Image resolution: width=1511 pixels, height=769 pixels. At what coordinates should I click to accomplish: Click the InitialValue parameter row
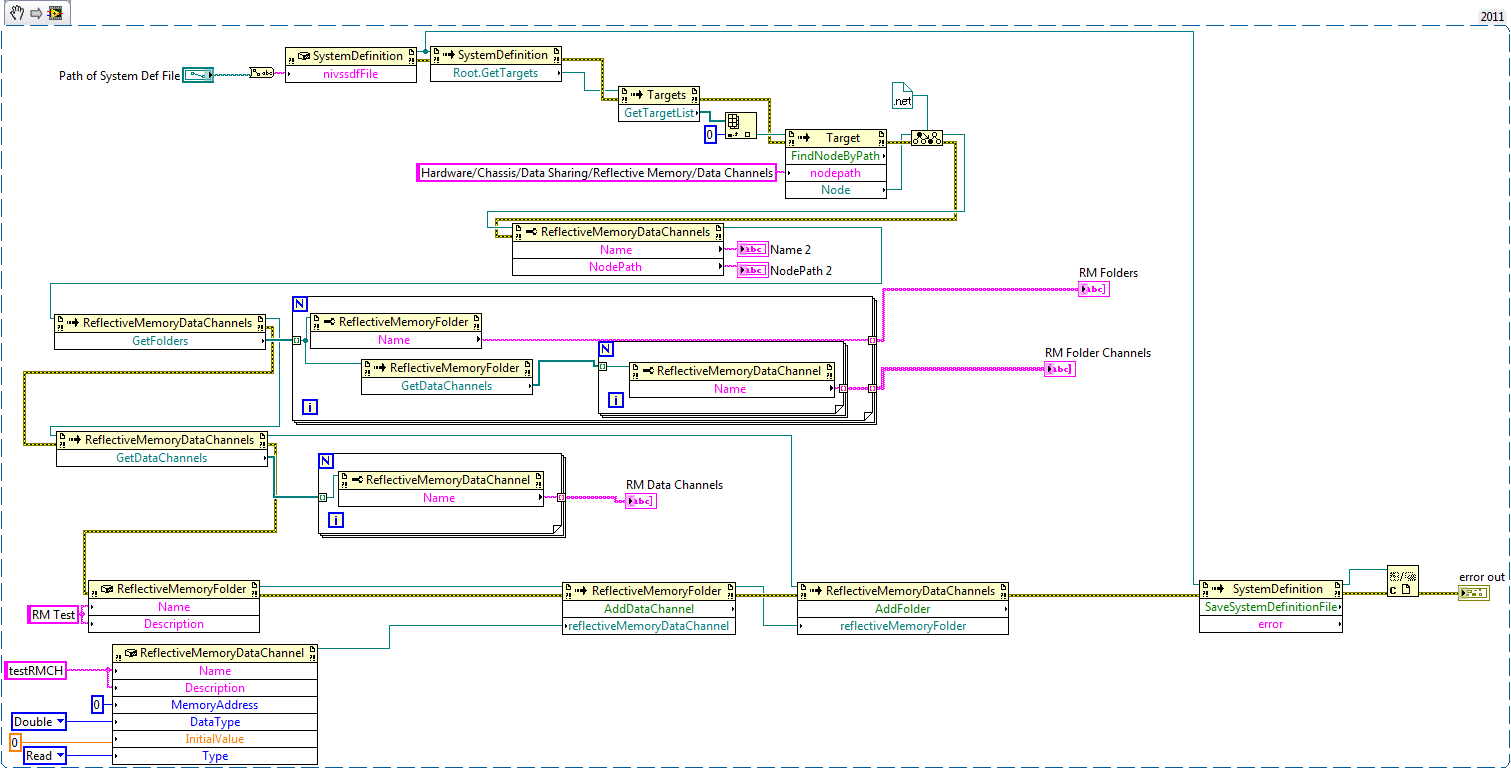tap(215, 739)
